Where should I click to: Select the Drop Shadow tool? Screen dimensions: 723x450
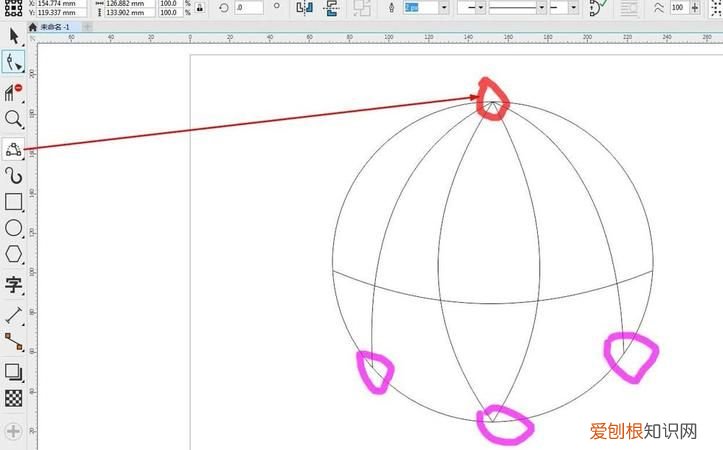[x=13, y=372]
